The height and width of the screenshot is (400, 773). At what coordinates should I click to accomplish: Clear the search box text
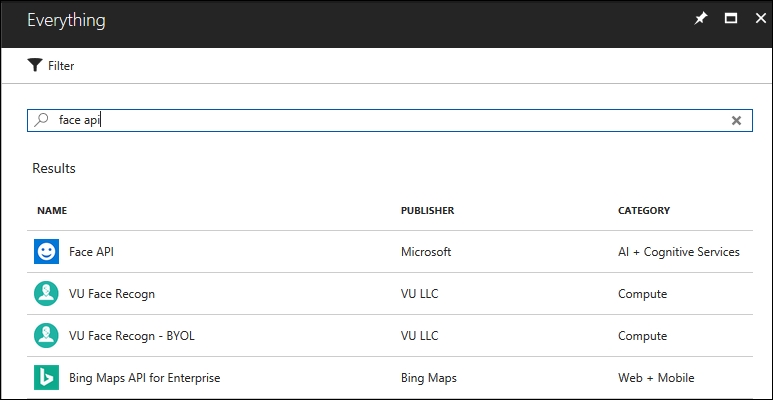[736, 120]
